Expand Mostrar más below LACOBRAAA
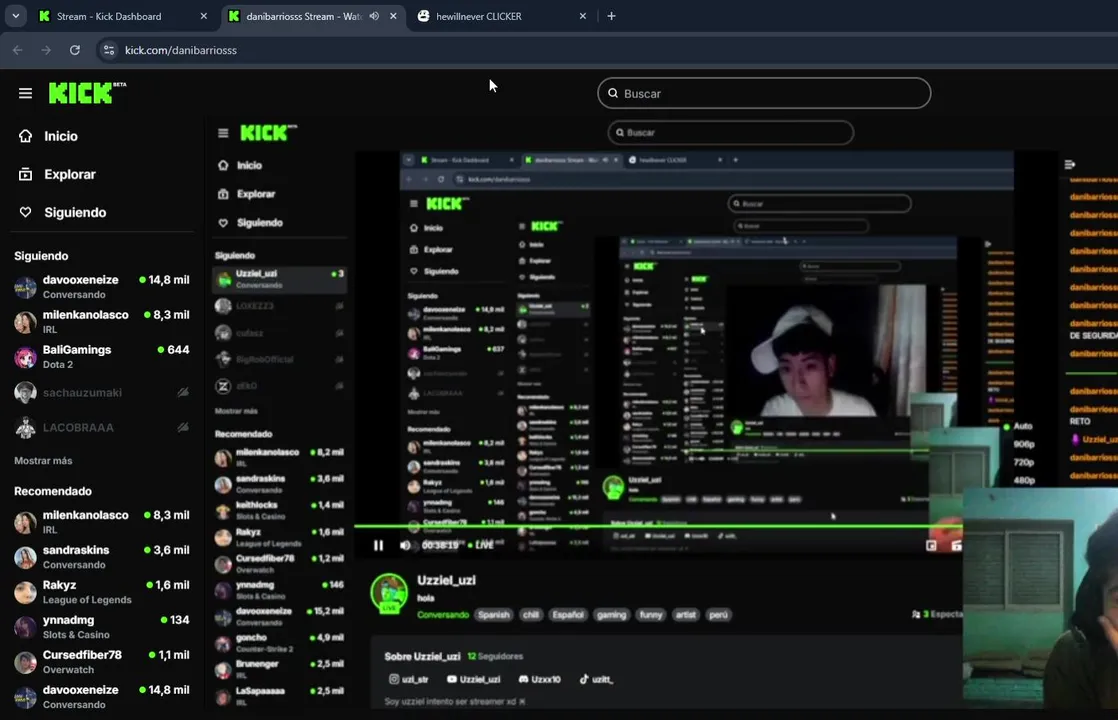The width and height of the screenshot is (1118, 720). click(43, 461)
